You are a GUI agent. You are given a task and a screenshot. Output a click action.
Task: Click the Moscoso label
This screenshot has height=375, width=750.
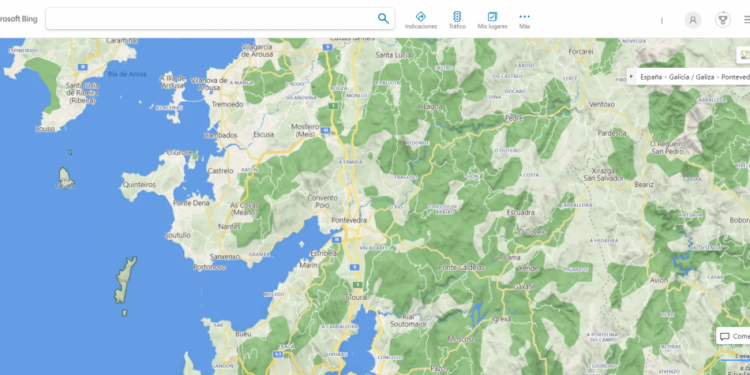462,339
